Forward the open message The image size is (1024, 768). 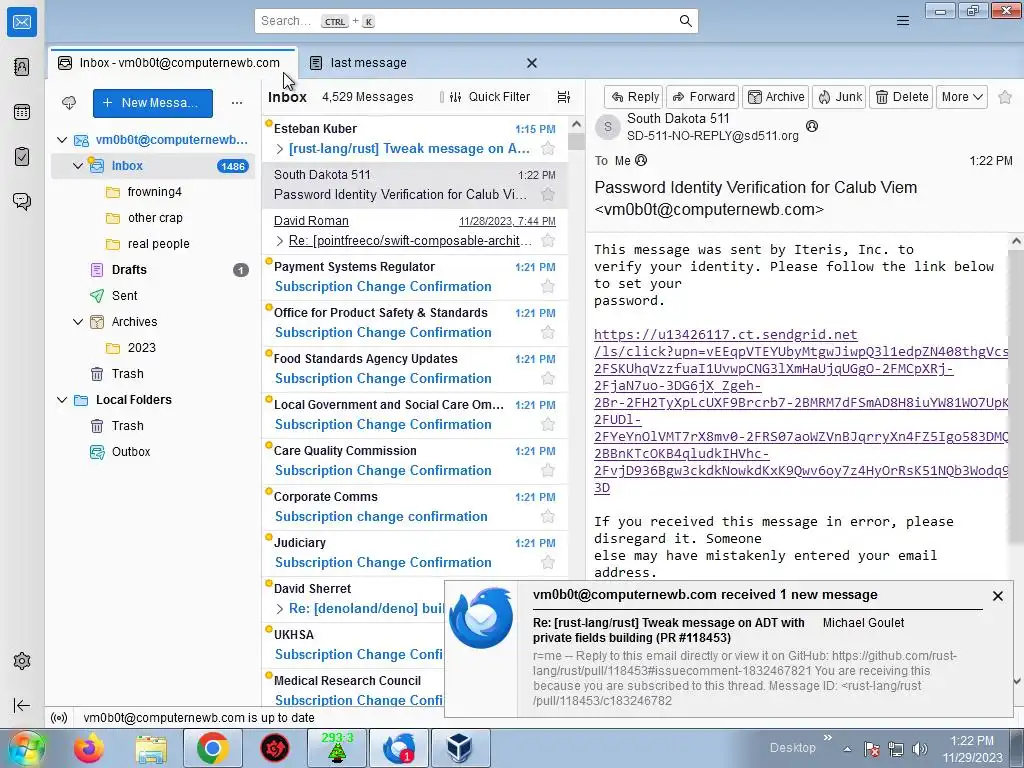[703, 97]
